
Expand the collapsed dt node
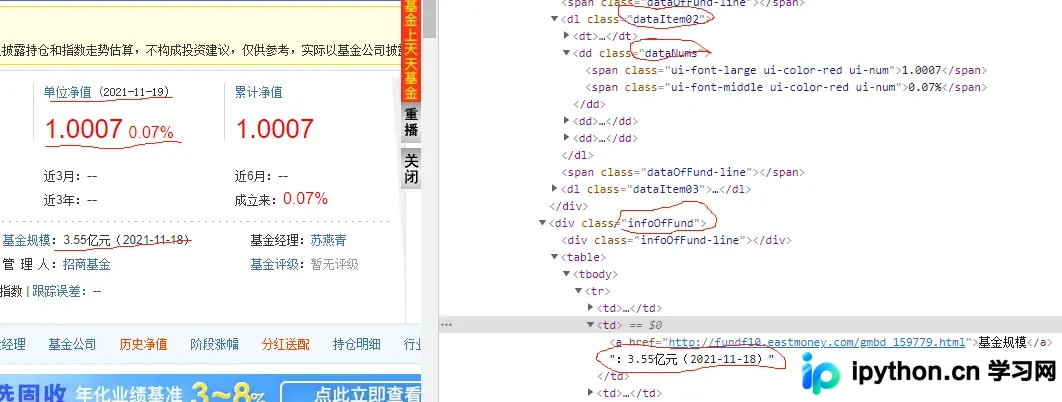coord(567,36)
